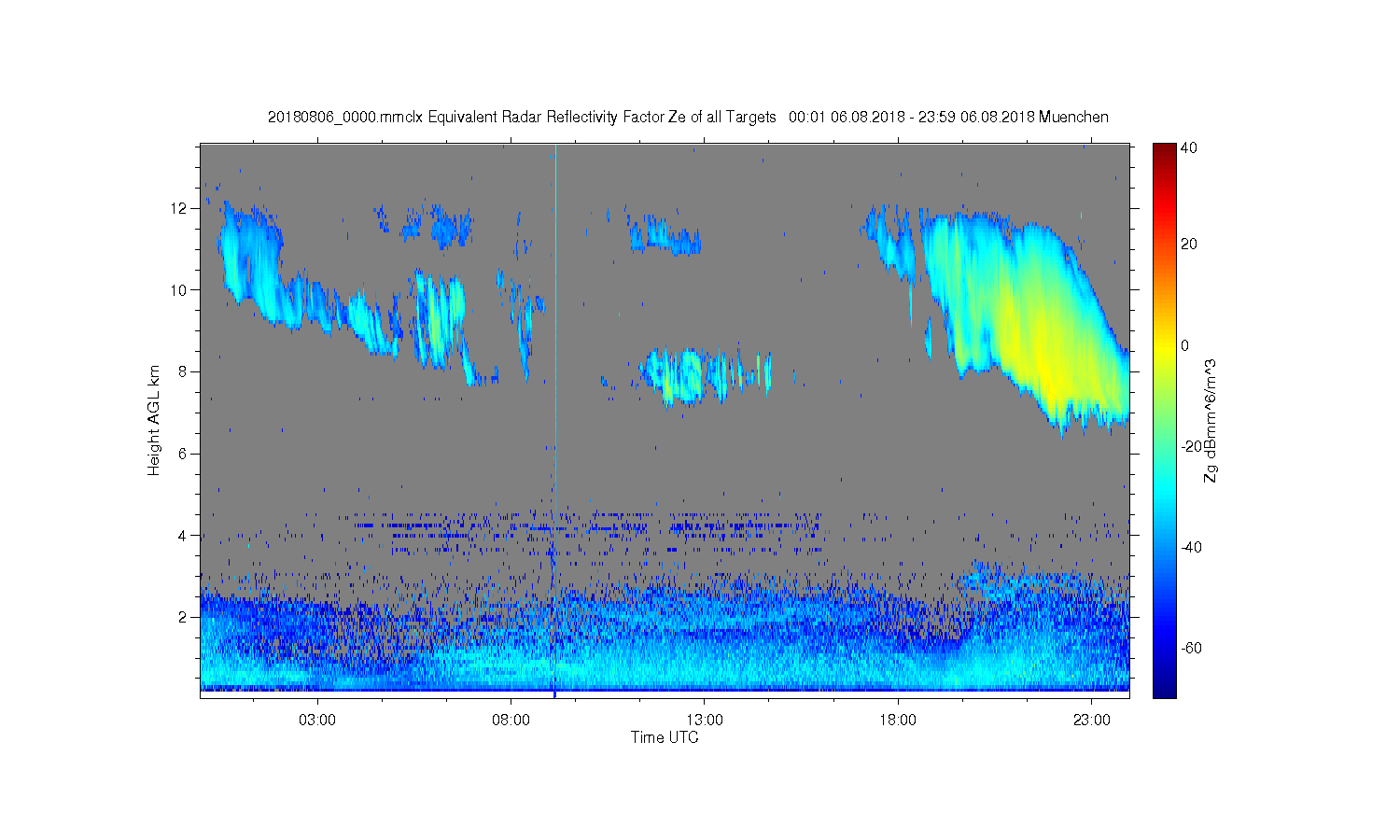Click the '03:00' time tick label
This screenshot has height=840, width=1400.
click(317, 720)
